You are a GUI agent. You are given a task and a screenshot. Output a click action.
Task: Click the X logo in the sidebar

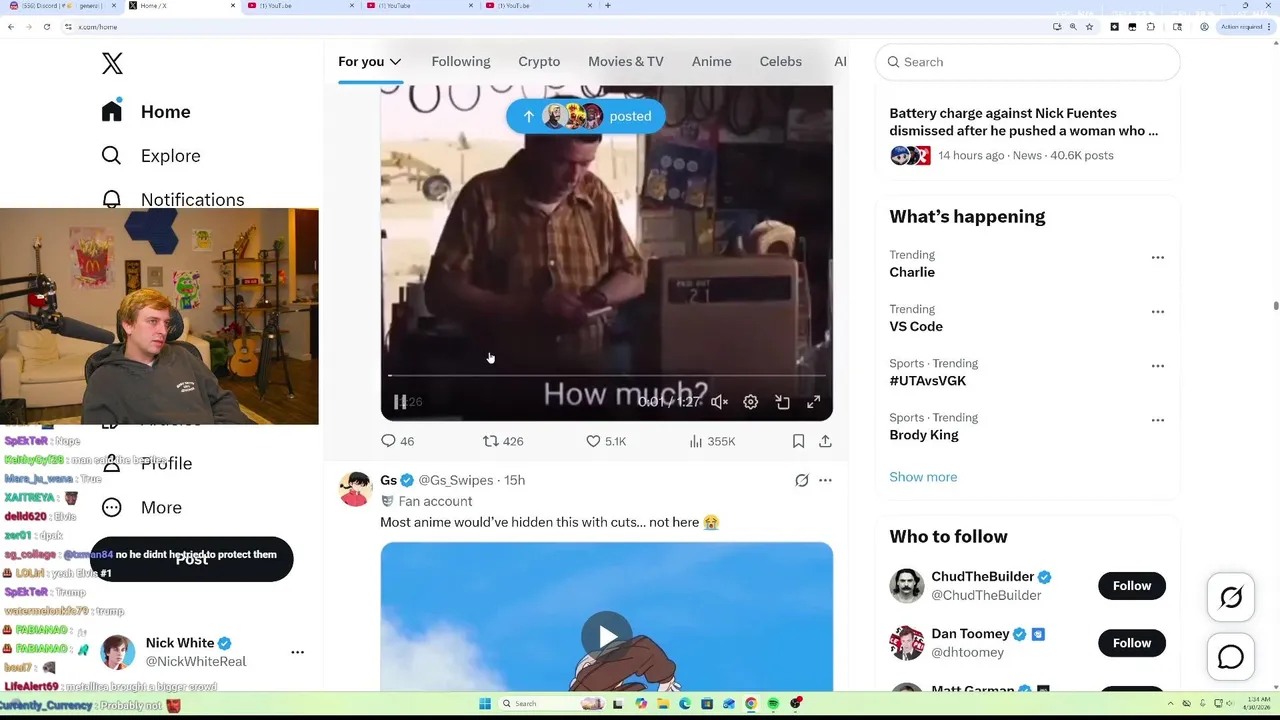coord(112,63)
